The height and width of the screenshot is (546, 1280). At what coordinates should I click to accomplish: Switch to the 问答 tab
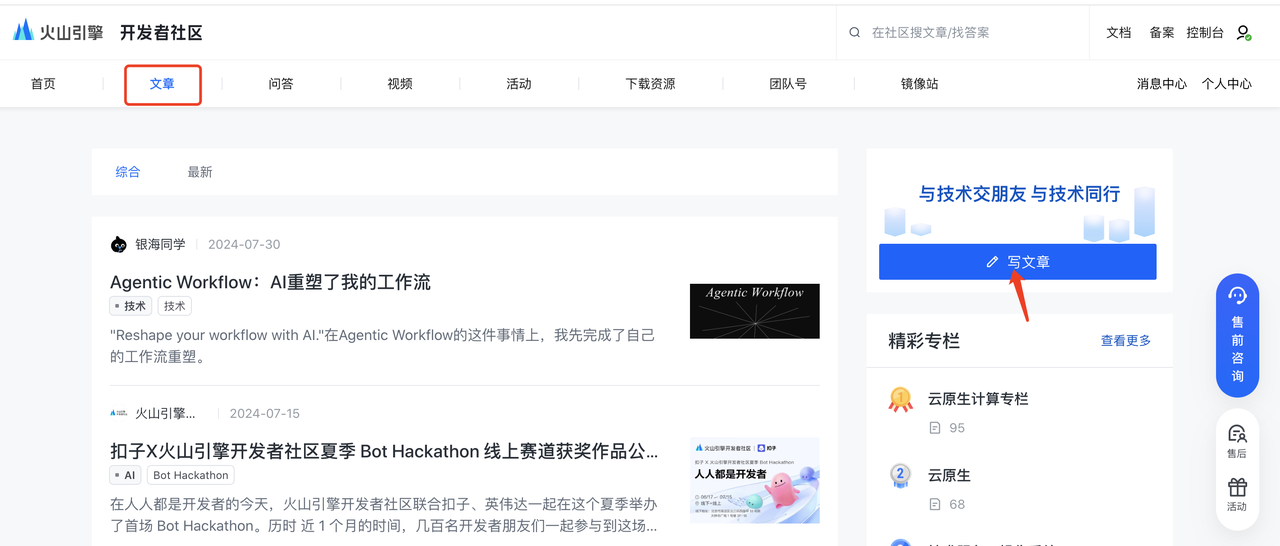(281, 84)
